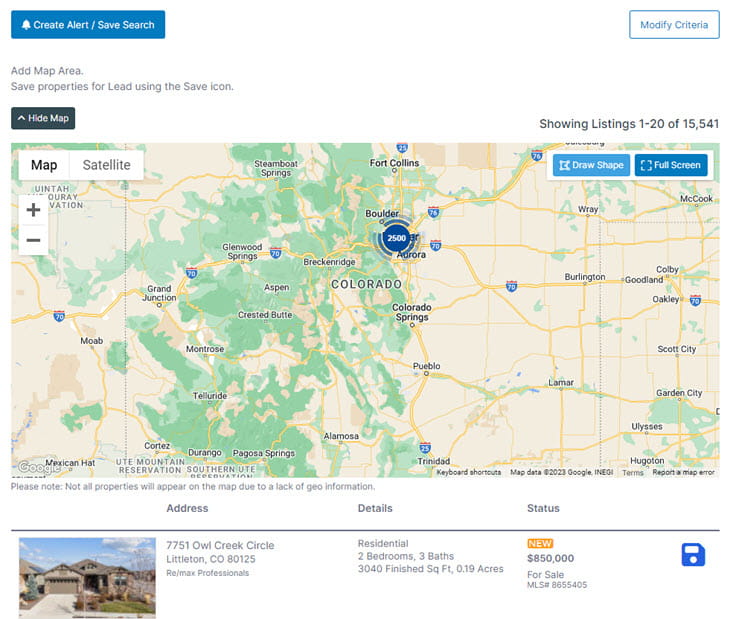Open 7751 Owl Creek Circle listing photo

point(87,578)
